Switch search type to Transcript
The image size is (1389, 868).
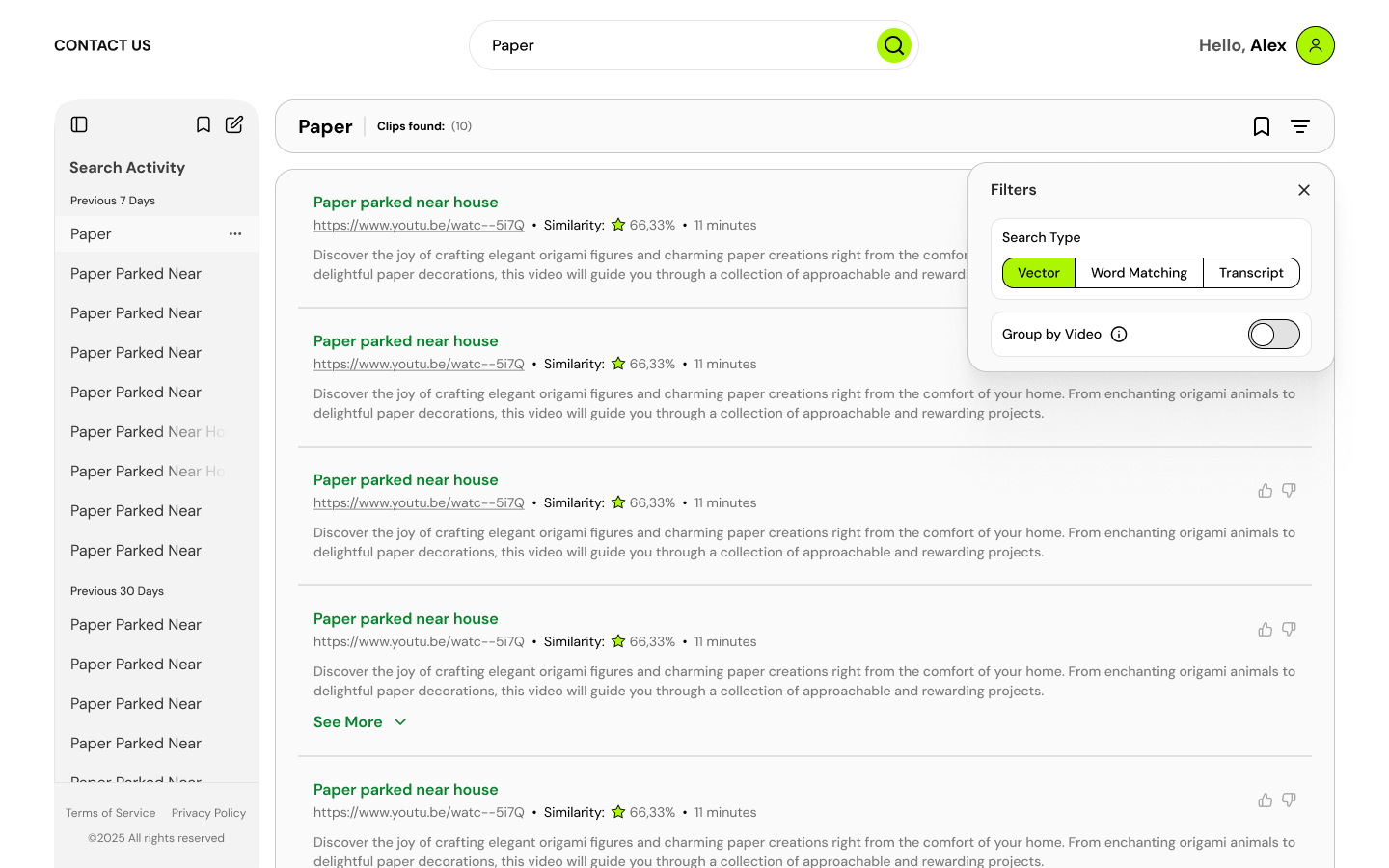[x=1251, y=273]
